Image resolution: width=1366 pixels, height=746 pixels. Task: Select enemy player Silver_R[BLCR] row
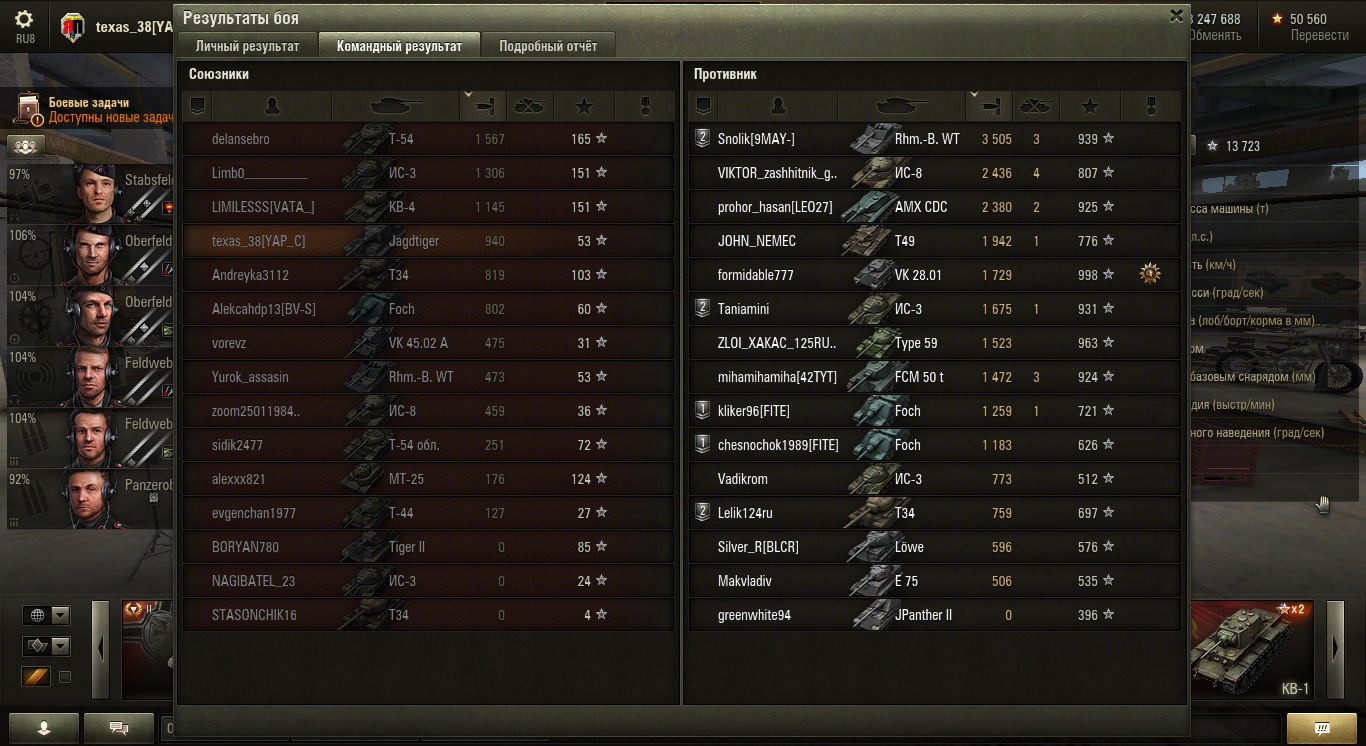935,547
